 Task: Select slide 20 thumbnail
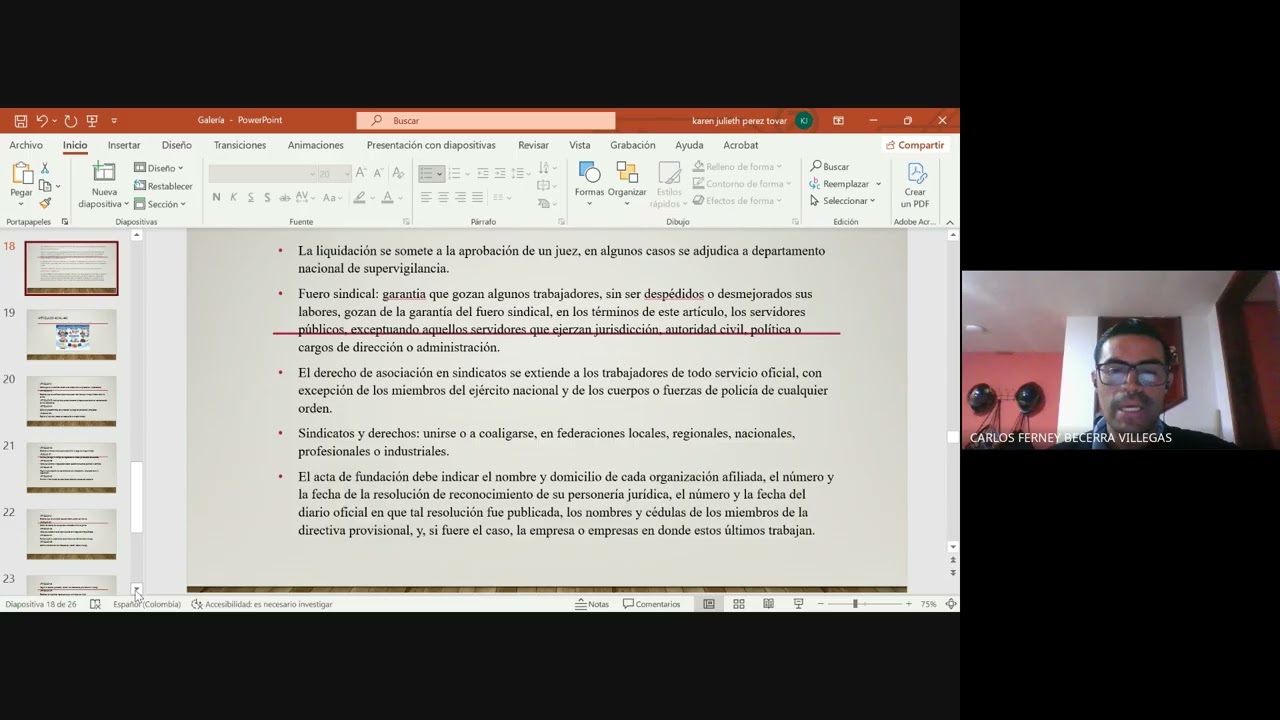coord(71,401)
